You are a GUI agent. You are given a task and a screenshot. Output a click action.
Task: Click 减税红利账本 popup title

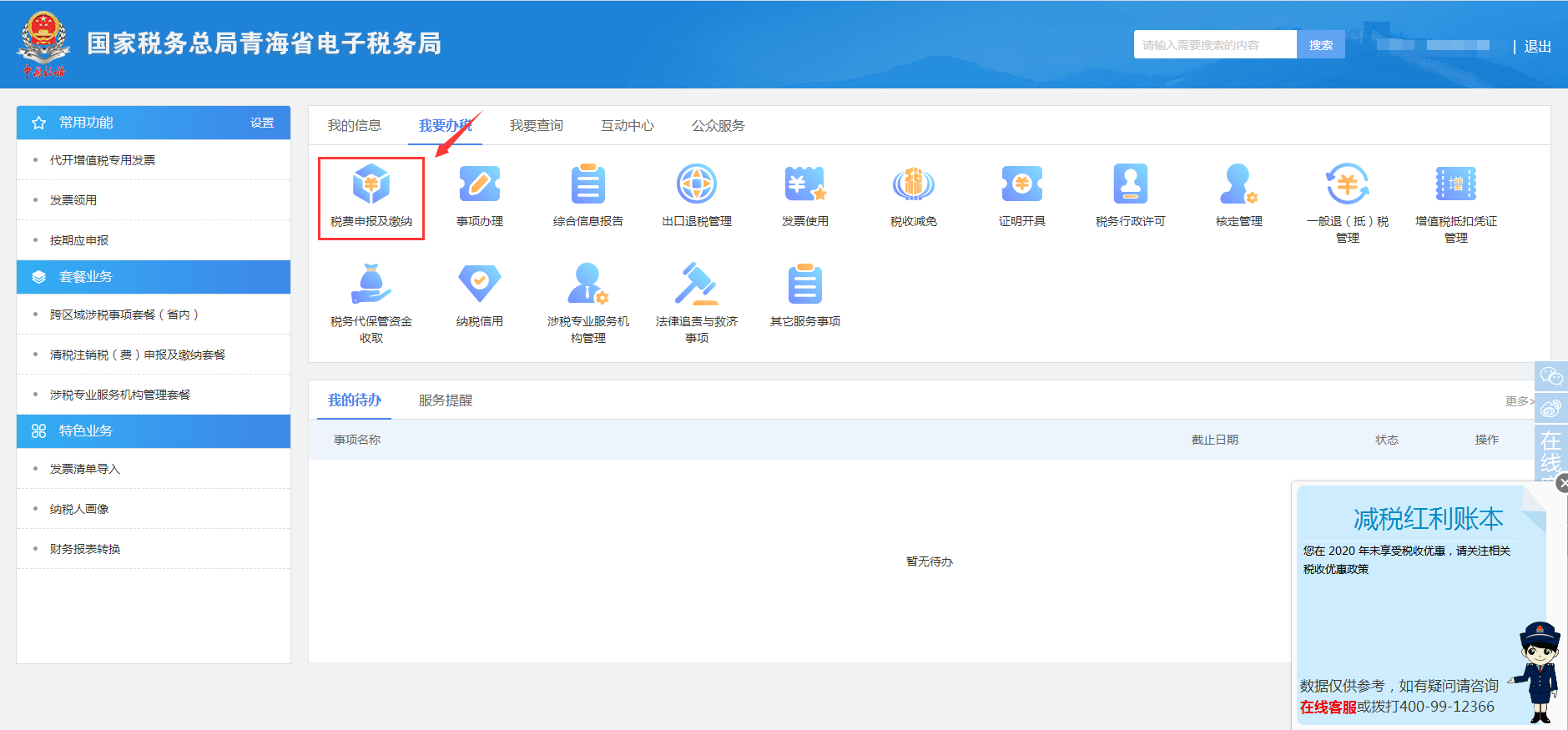pos(1428,519)
